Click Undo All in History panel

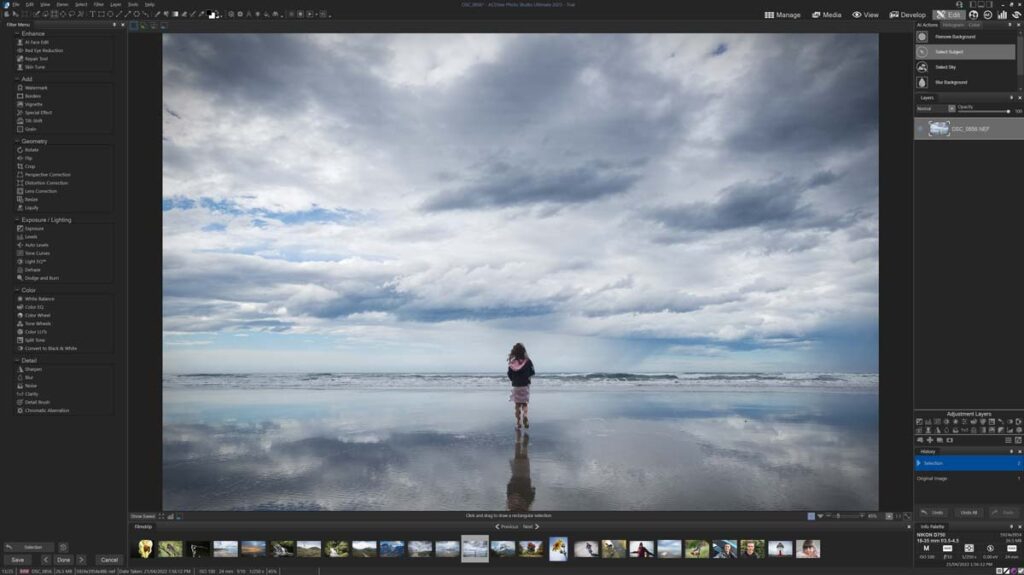click(x=968, y=512)
